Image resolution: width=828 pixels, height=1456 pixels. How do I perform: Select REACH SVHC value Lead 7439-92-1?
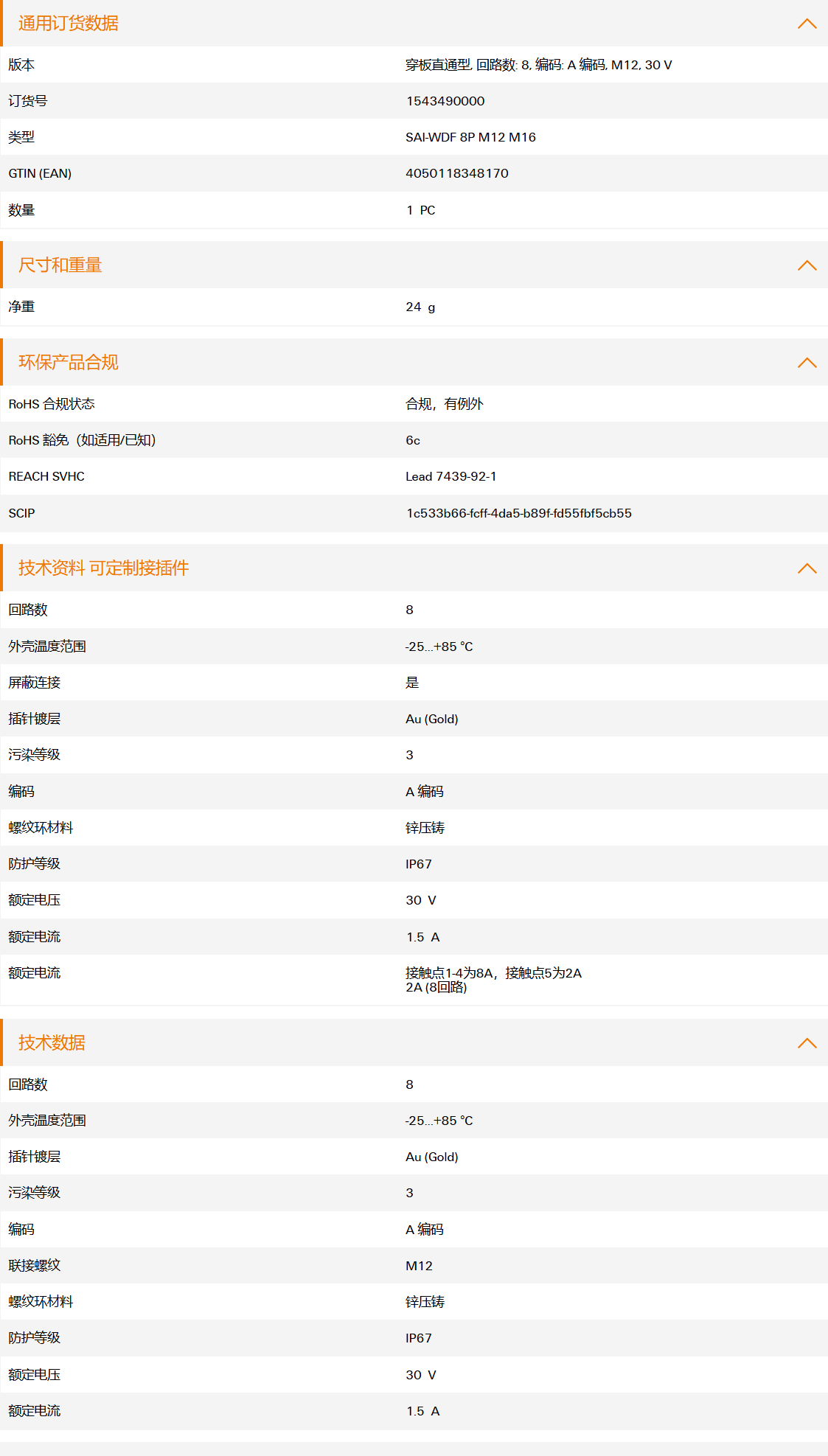coord(451,476)
